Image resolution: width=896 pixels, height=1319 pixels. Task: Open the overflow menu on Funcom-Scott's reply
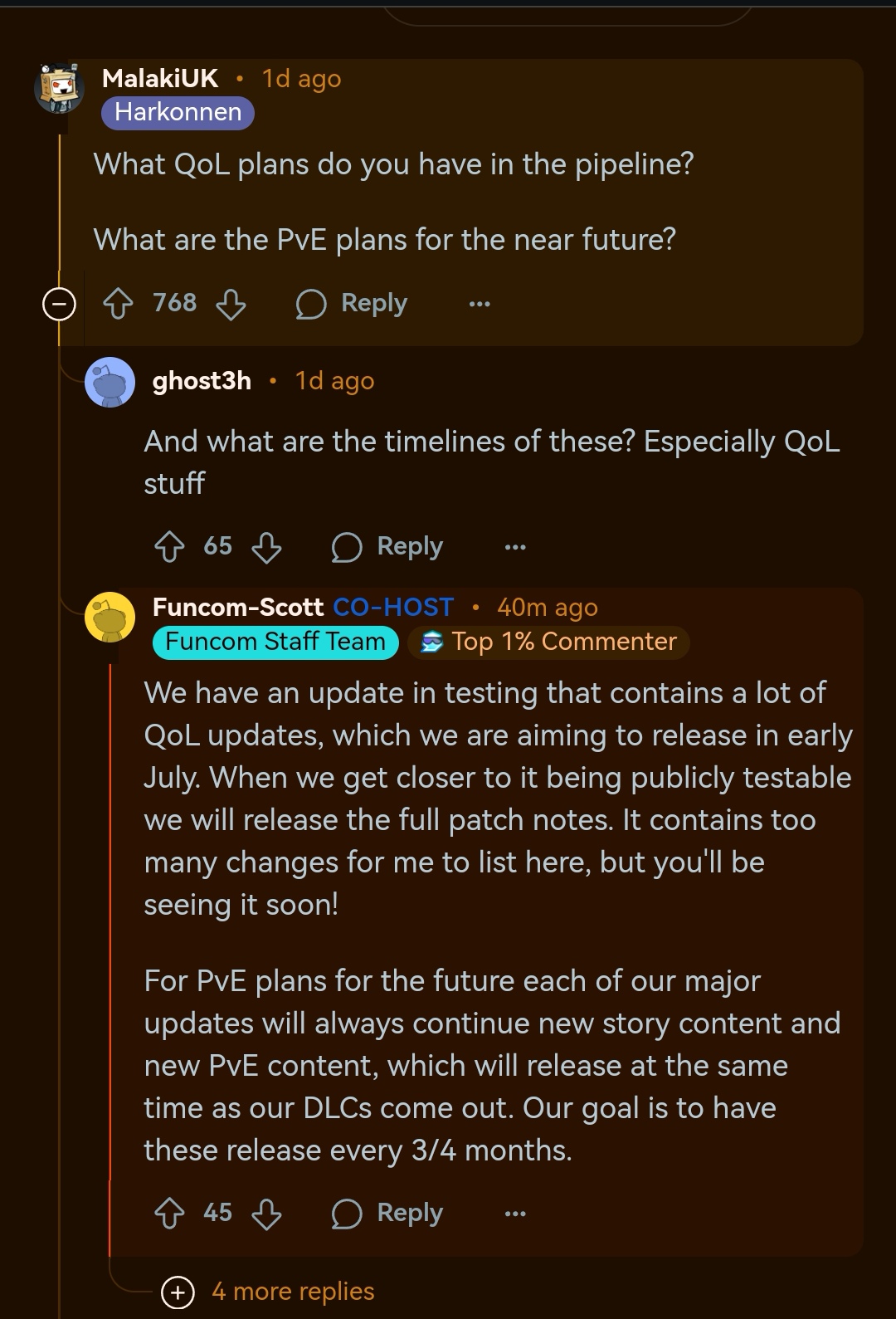pyautogui.click(x=514, y=1213)
